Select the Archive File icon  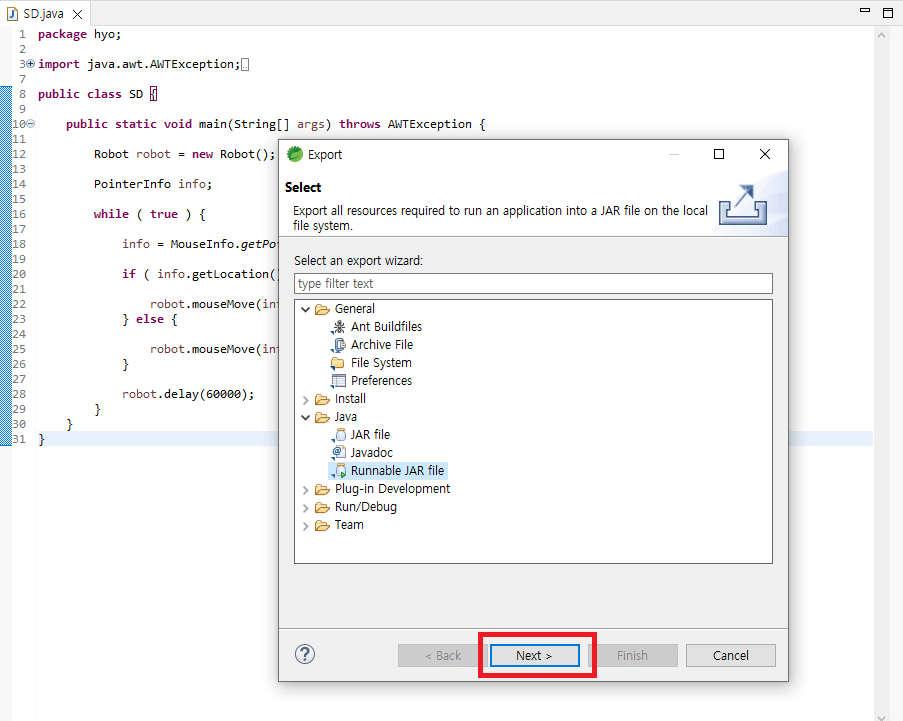(338, 345)
